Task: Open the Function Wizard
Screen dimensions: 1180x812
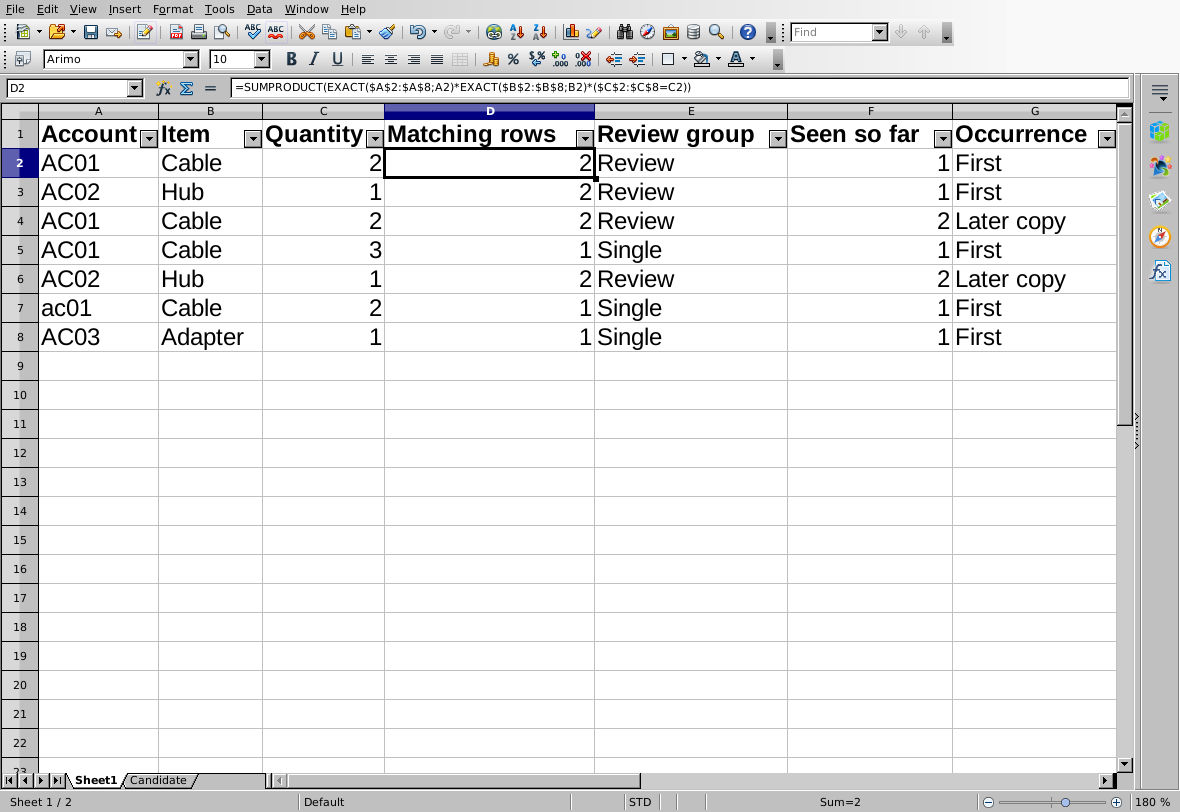Action: (x=163, y=88)
